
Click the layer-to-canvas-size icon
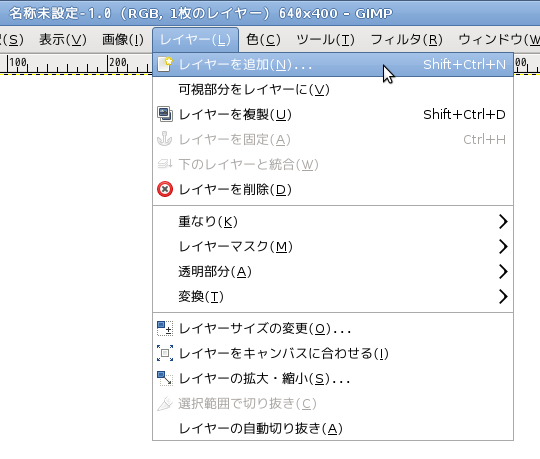point(165,353)
